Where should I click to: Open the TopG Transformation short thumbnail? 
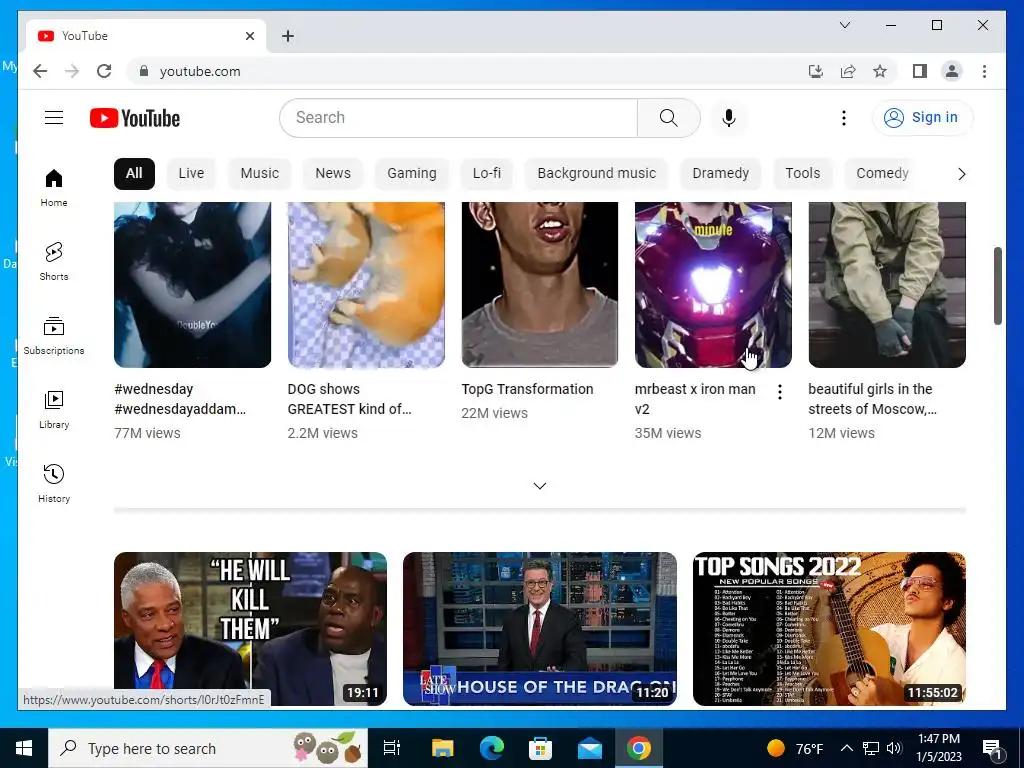(539, 285)
